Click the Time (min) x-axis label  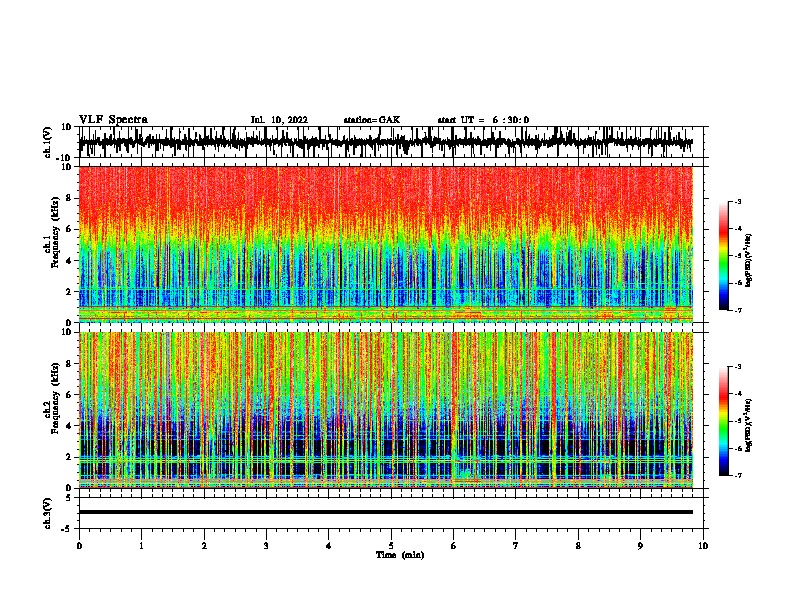click(x=400, y=555)
